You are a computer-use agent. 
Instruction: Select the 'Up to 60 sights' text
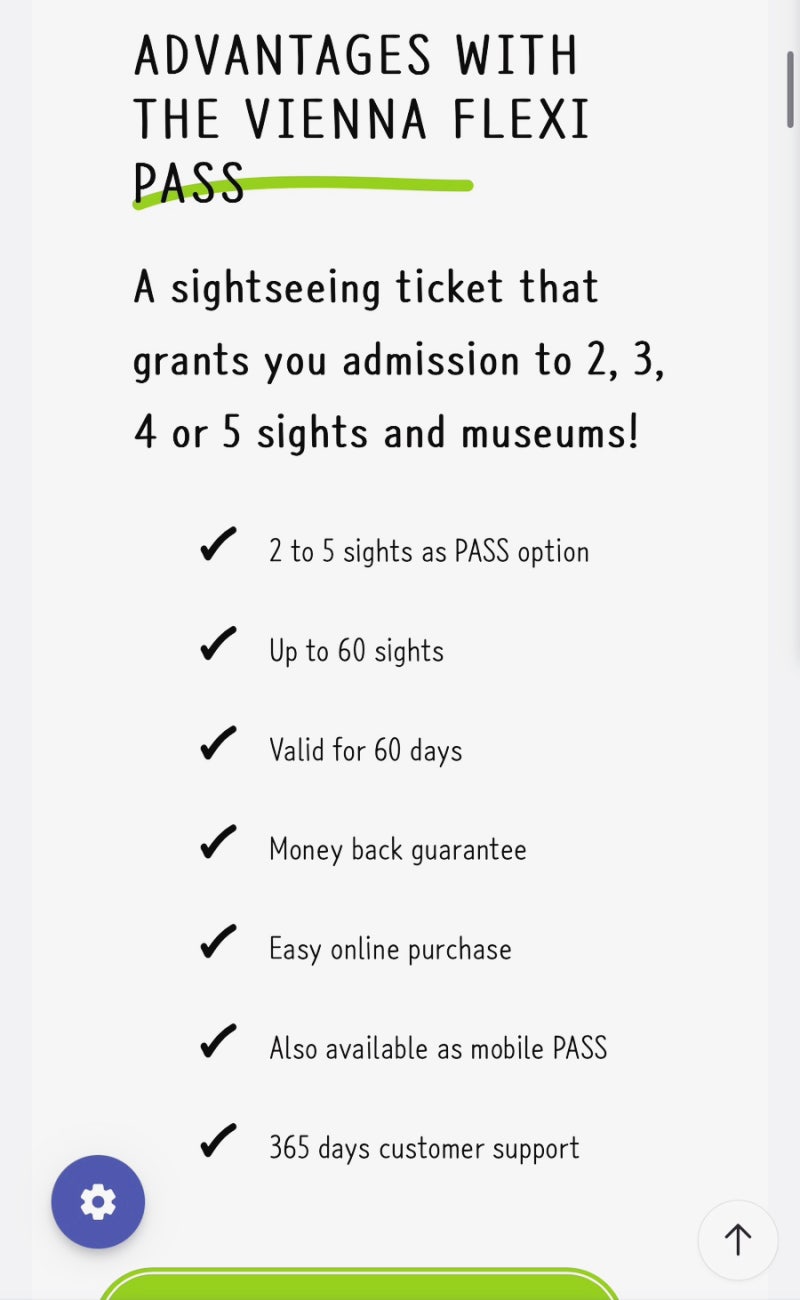pos(356,651)
